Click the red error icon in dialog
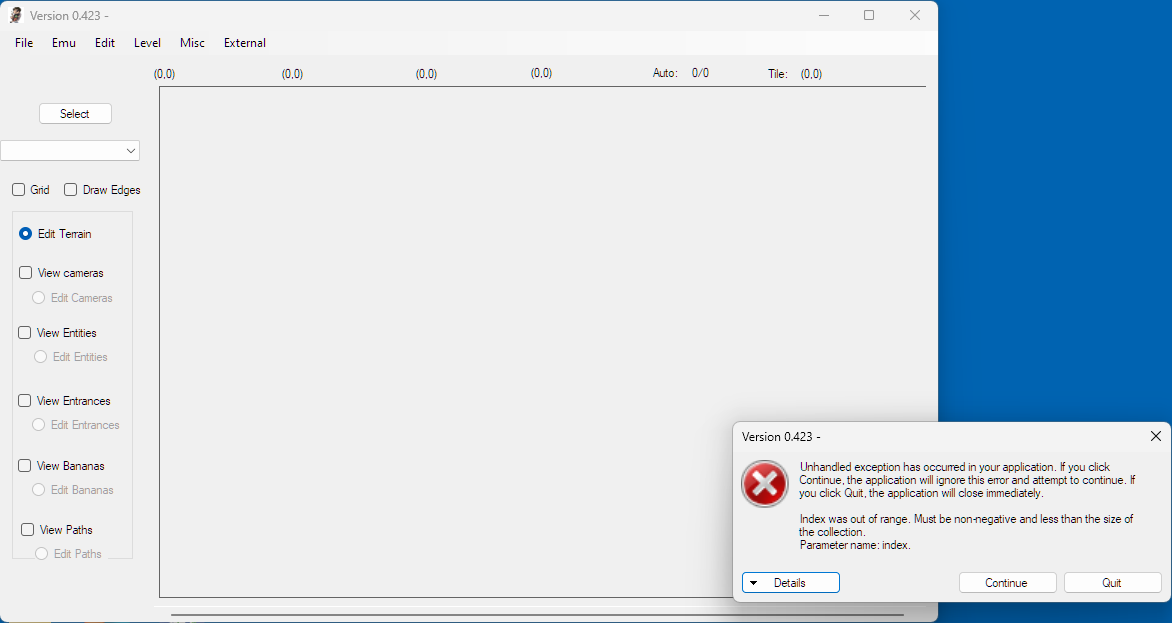Screen dimensions: 1172x623 pyautogui.click(x=765, y=484)
